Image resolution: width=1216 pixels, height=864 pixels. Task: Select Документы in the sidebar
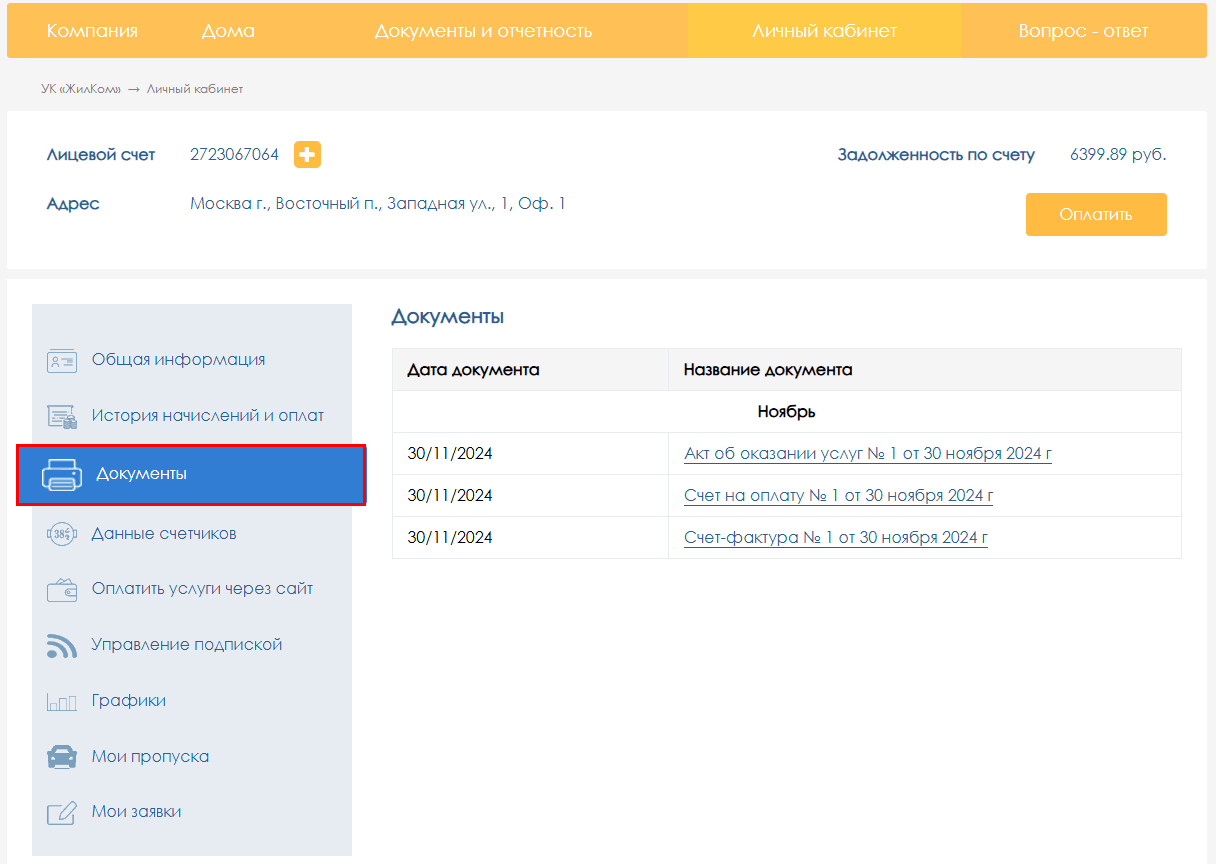[191, 474]
